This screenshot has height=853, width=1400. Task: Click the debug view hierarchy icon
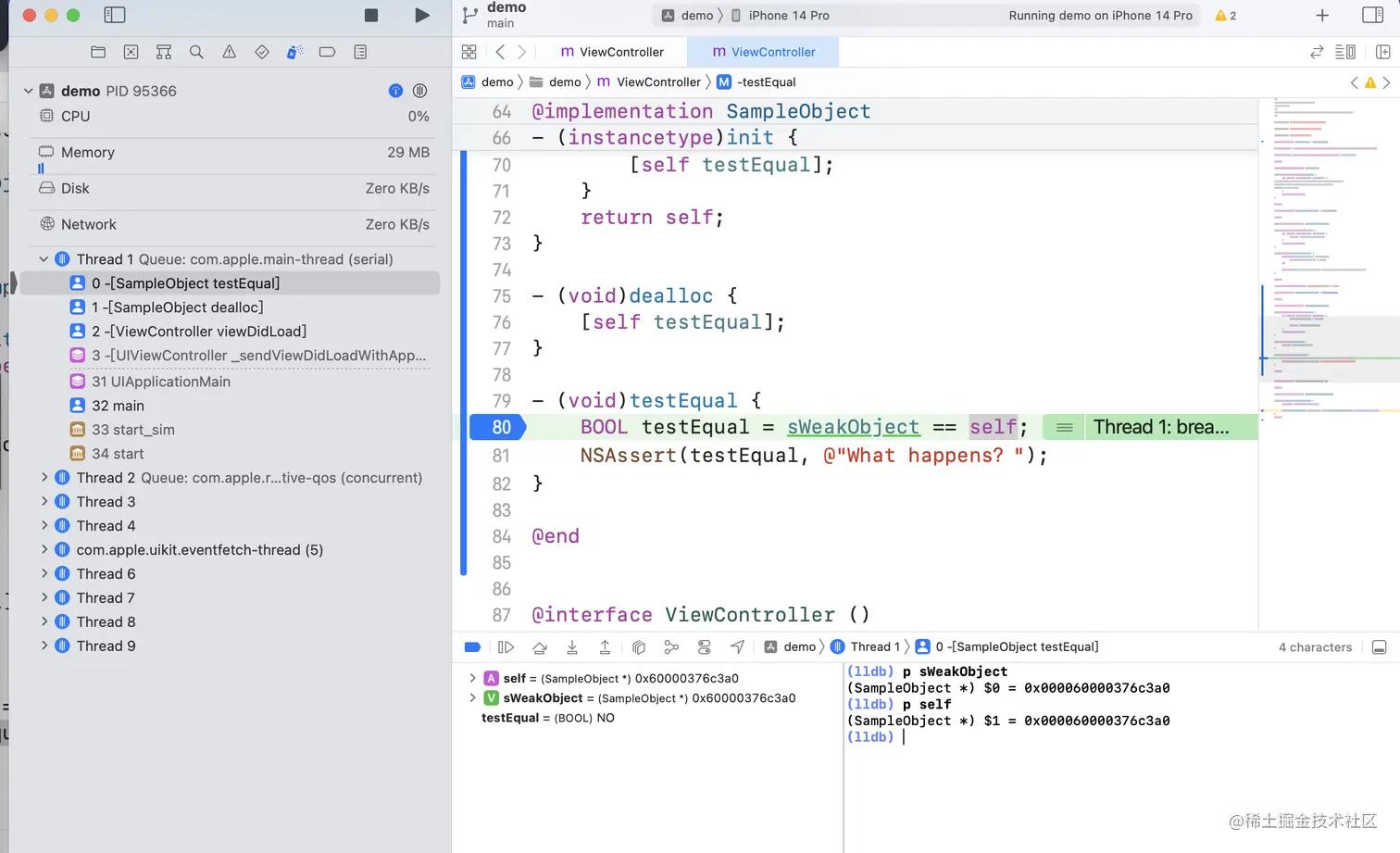(x=639, y=647)
